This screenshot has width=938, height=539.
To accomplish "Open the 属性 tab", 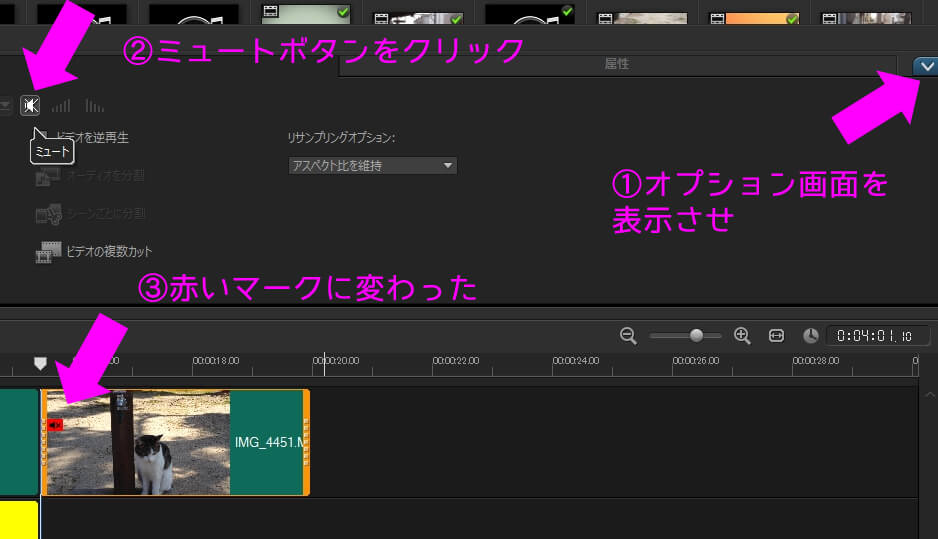I will tap(616, 65).
